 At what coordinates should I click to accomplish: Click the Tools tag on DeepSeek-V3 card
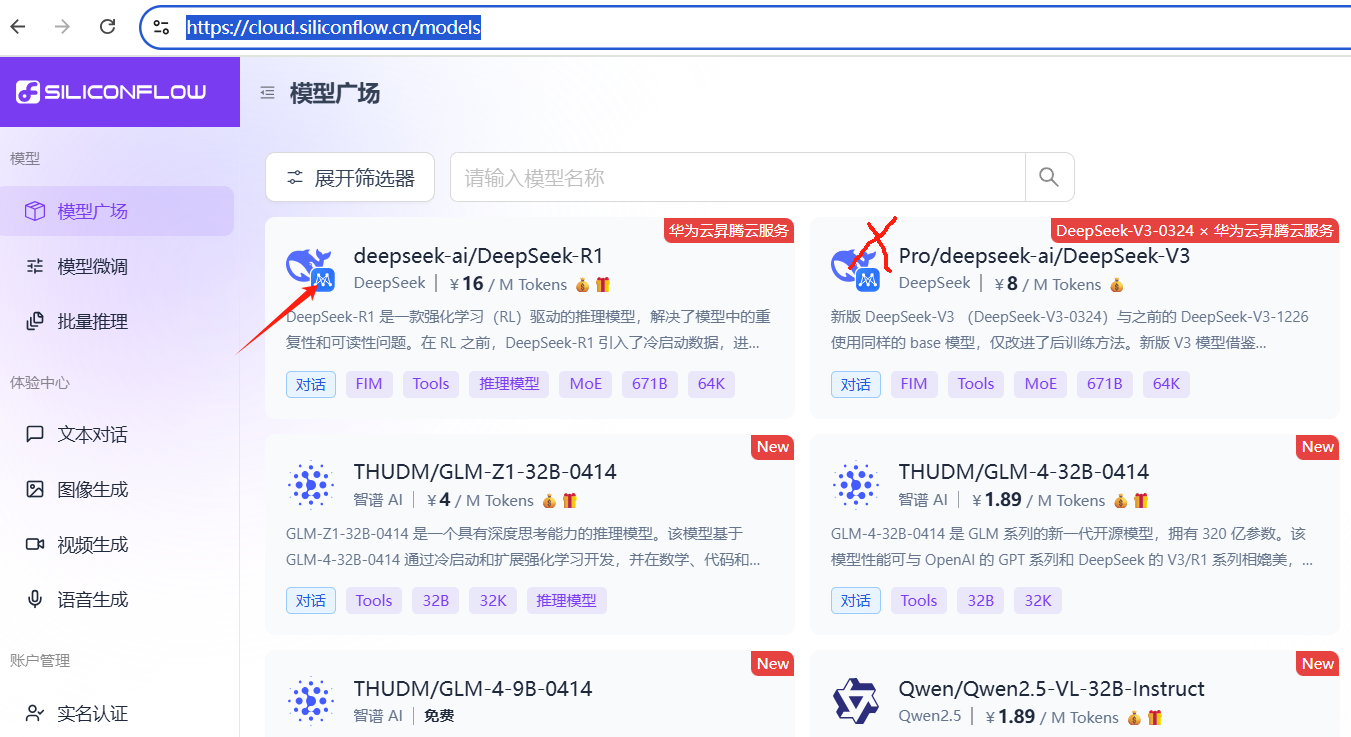[x=975, y=383]
